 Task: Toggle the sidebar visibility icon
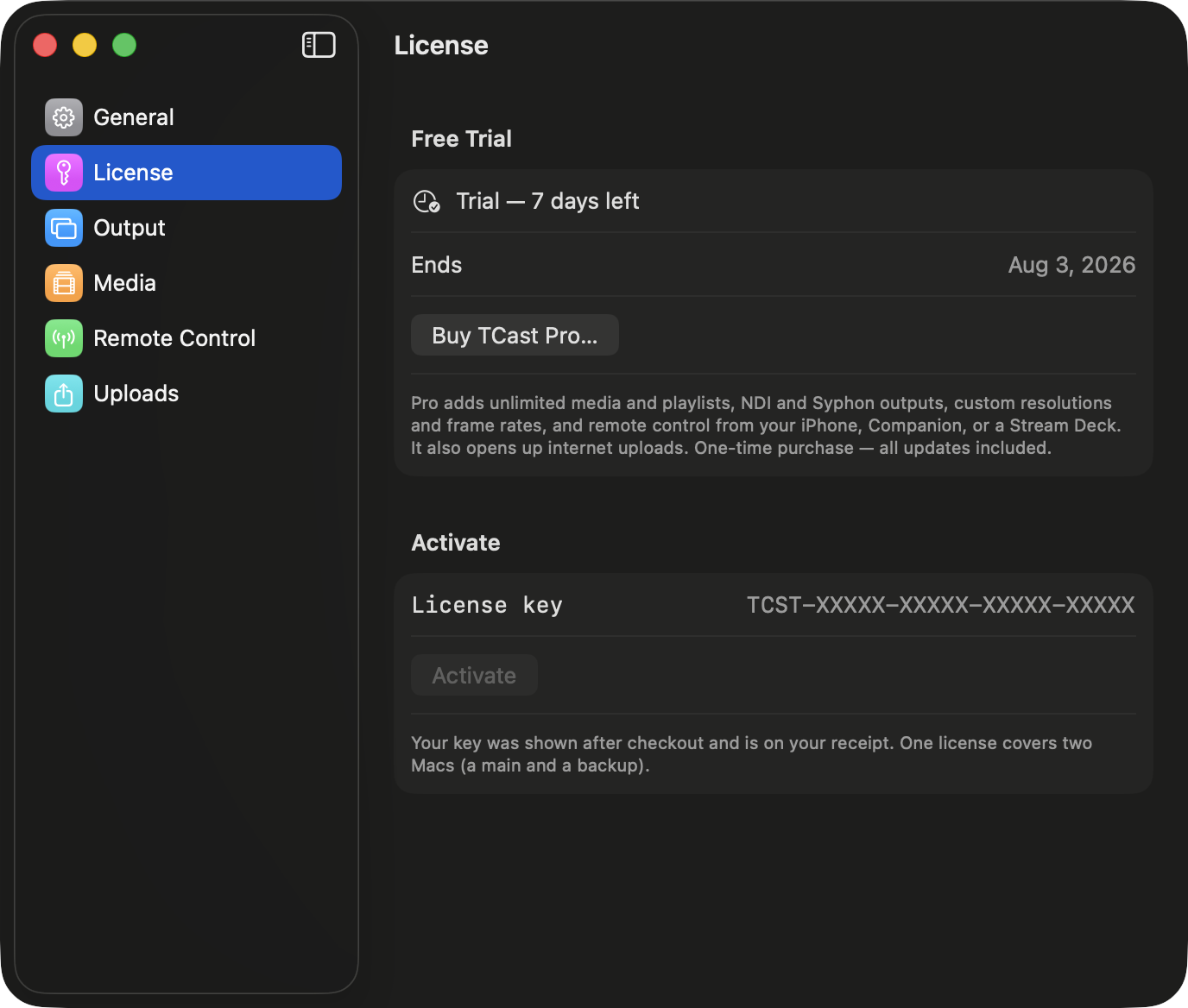(x=319, y=45)
